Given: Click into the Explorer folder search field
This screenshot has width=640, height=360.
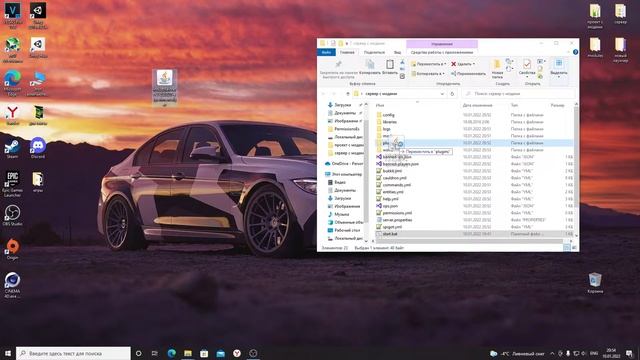Looking at the screenshot, I should pyautogui.click(x=518, y=94).
